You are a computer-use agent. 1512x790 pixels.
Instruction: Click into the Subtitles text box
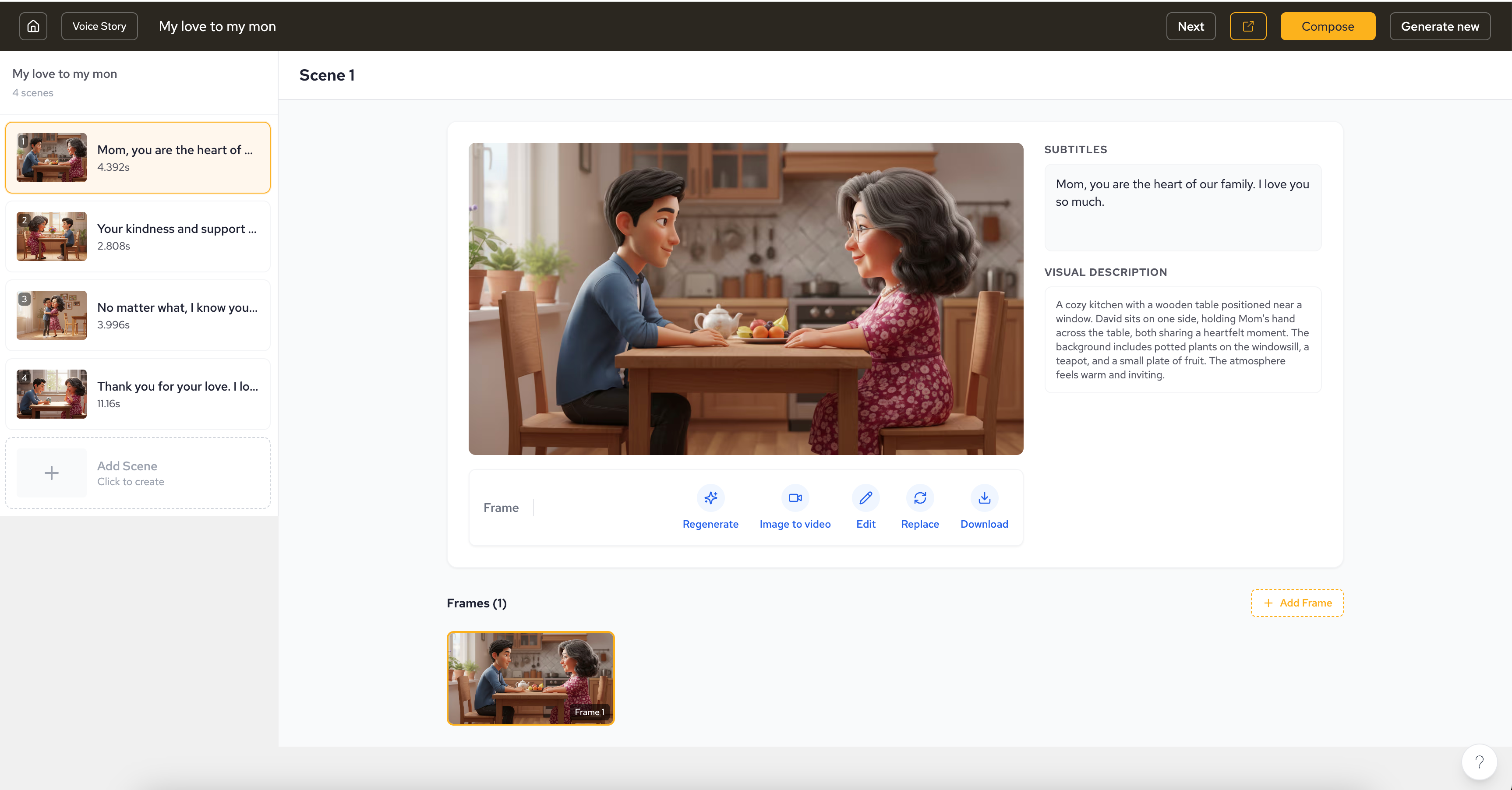1182,207
